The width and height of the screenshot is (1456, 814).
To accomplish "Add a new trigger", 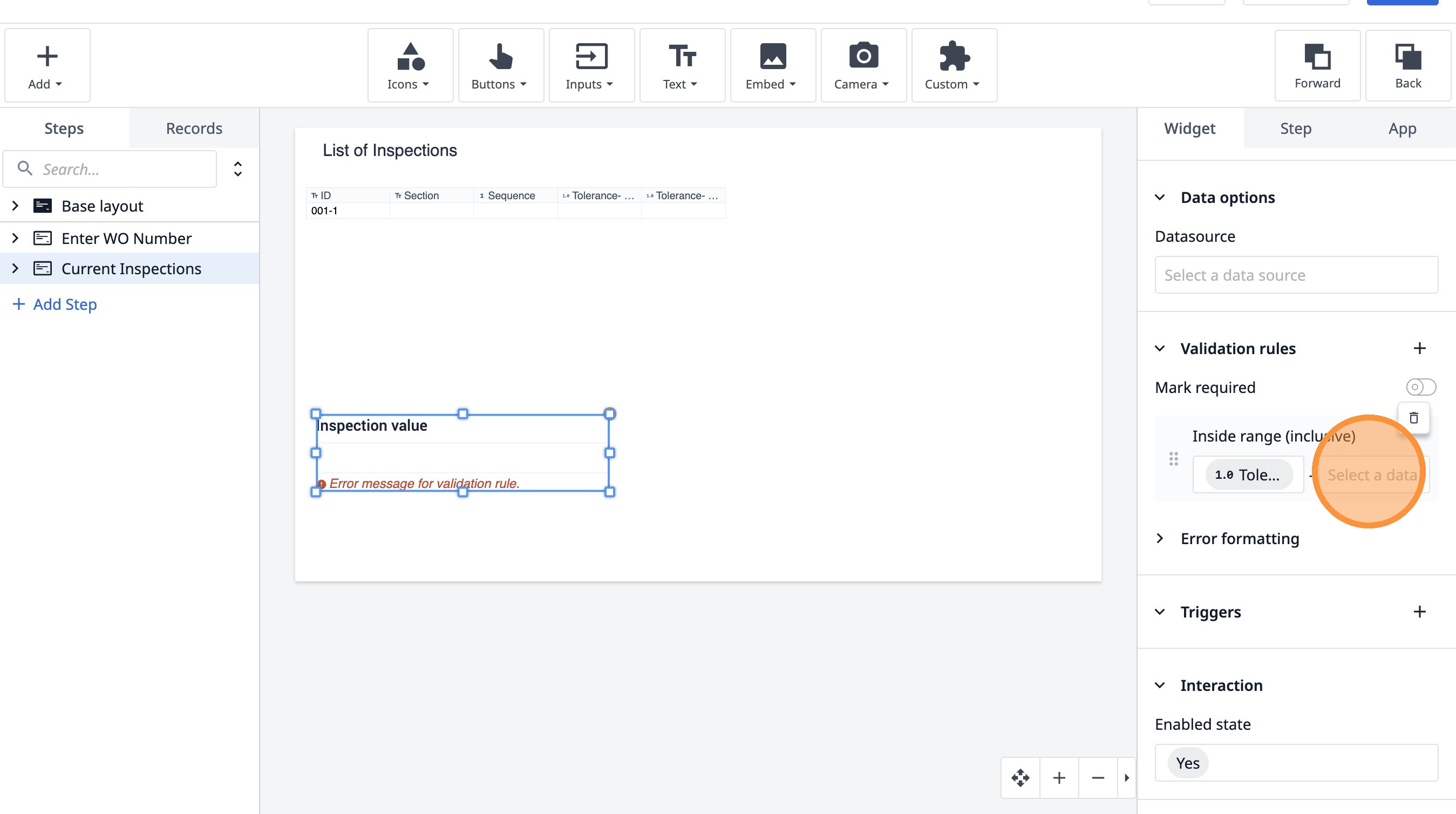I will (x=1419, y=612).
